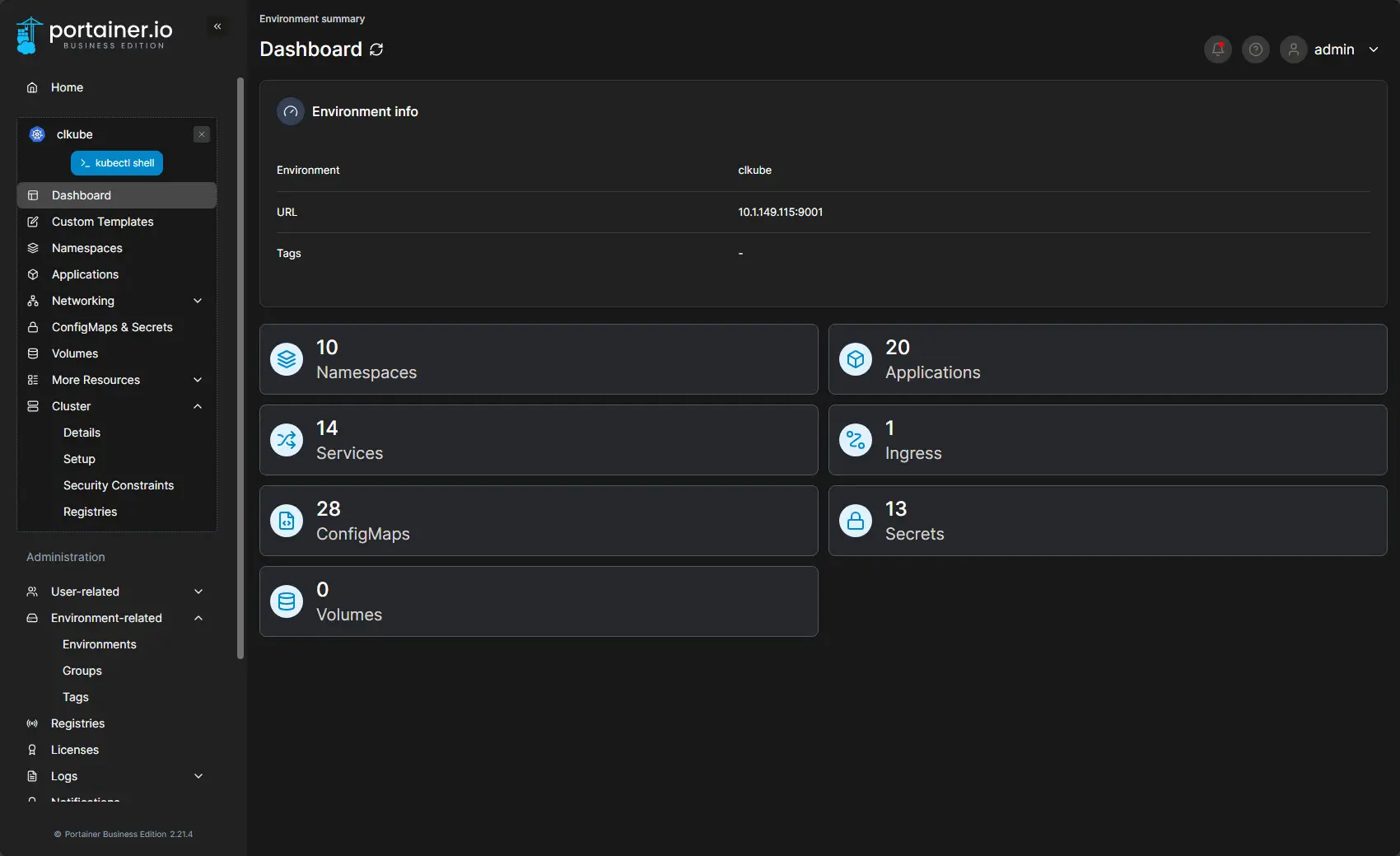Expand the User-related section

[198, 592]
